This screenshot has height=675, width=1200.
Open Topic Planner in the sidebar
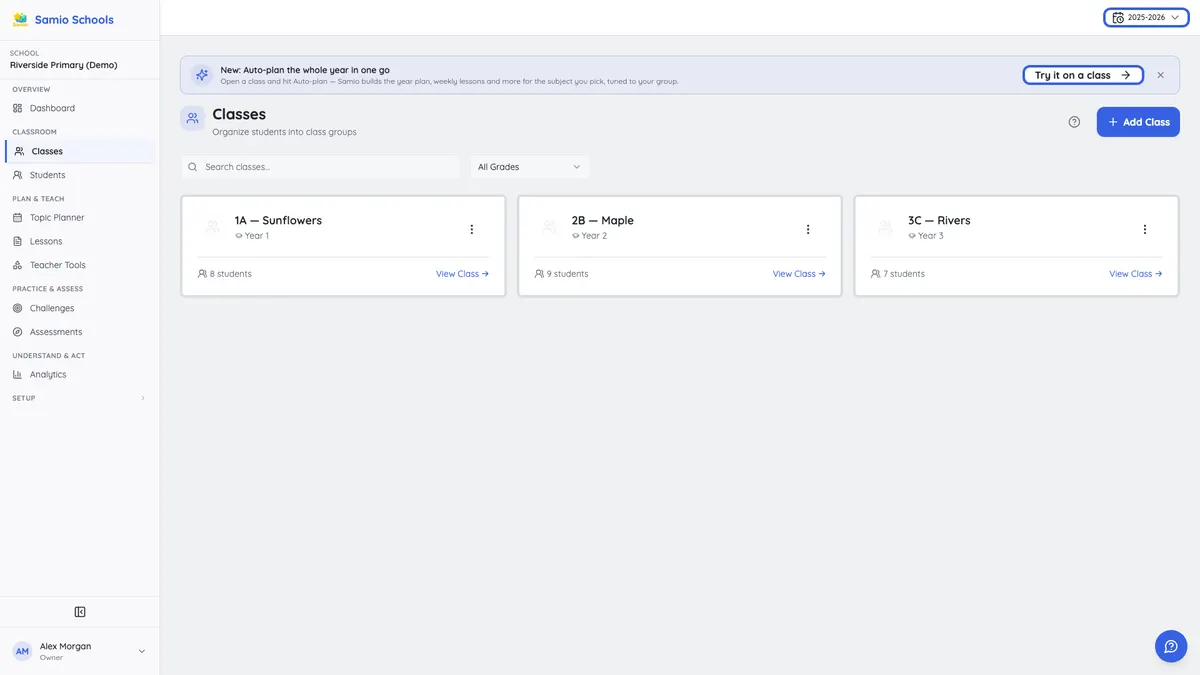coord(79,217)
